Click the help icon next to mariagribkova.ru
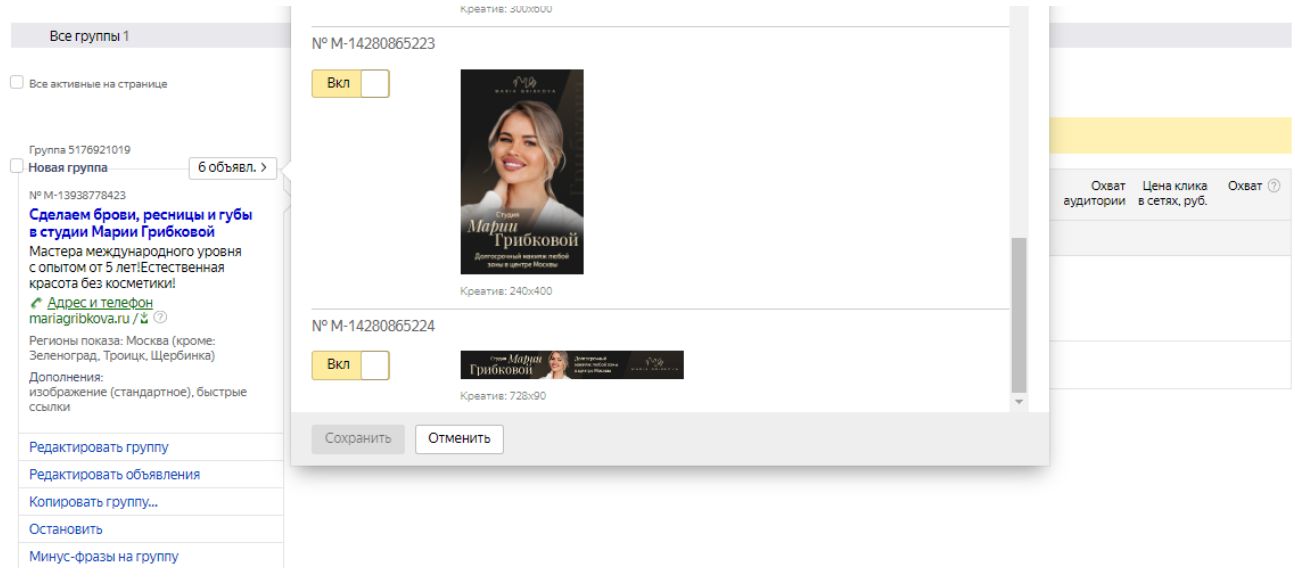This screenshot has width=1295, height=588. [160, 319]
